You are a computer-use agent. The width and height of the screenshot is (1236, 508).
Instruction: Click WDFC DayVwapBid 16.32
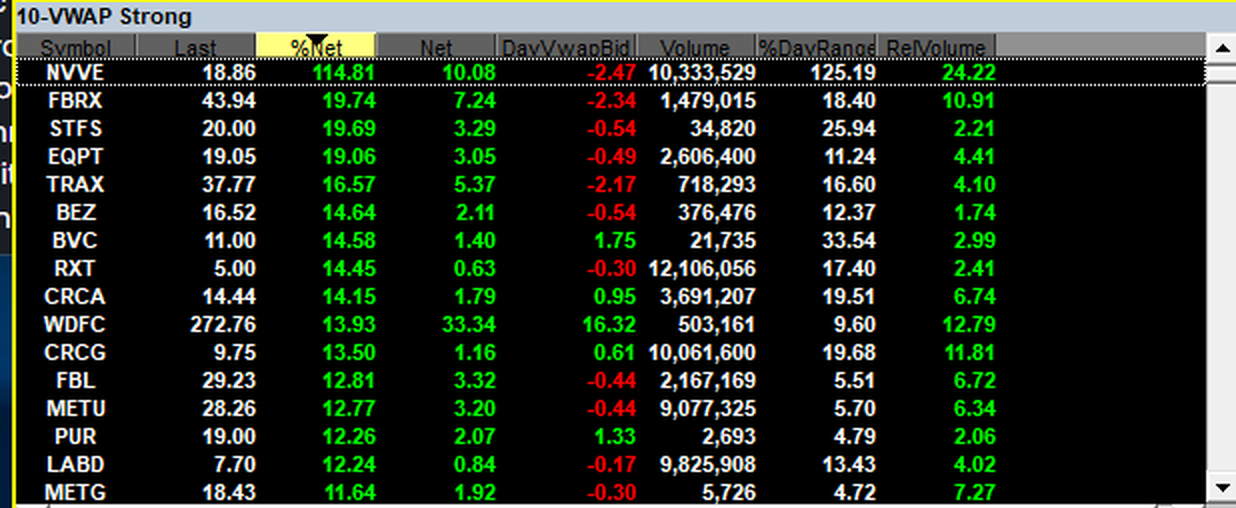[x=610, y=324]
